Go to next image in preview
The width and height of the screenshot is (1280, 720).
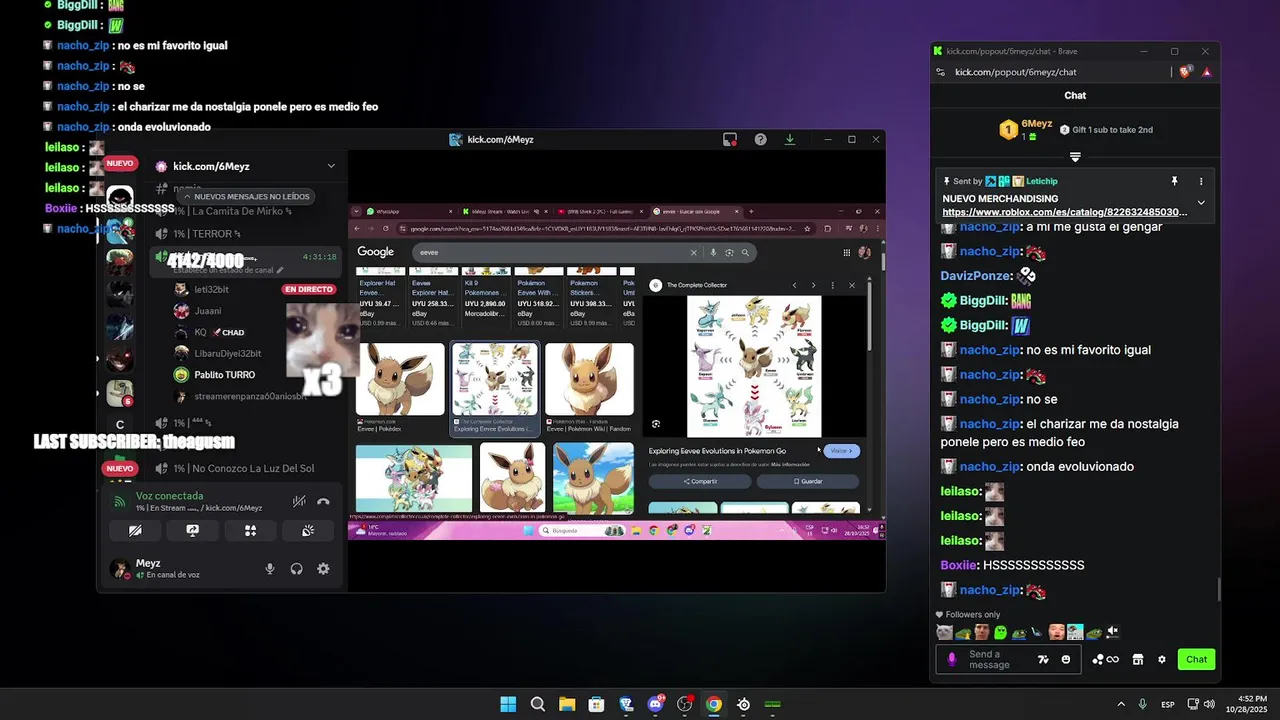(x=813, y=285)
